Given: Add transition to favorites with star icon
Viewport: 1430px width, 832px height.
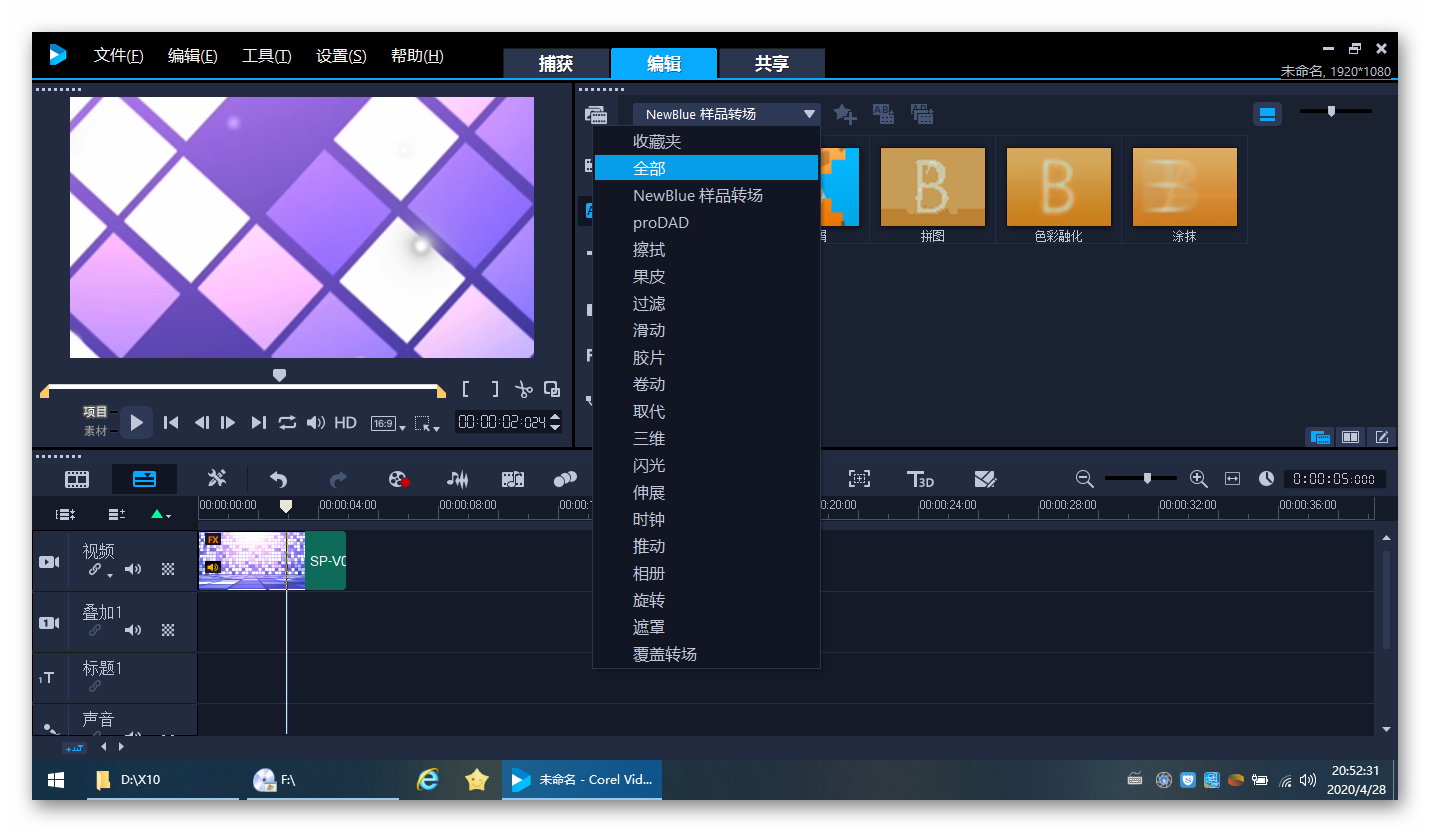Looking at the screenshot, I should click(x=845, y=114).
